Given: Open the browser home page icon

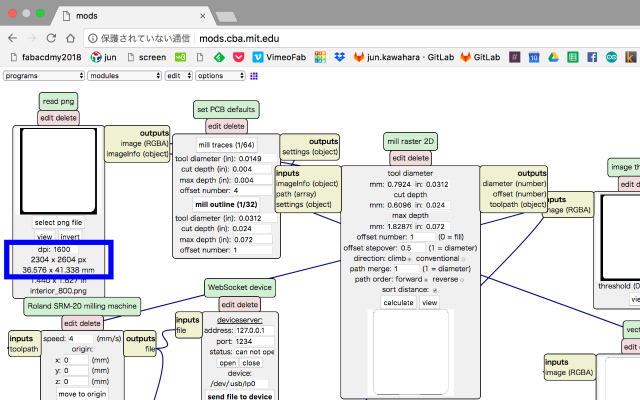Looking at the screenshot, I should [71, 38].
